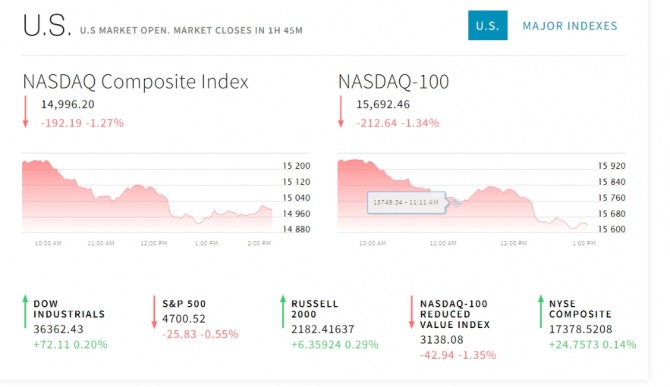Image resolution: width=670 pixels, height=387 pixels.
Task: Open the NASDAQ-100 heading link
Action: point(394,82)
